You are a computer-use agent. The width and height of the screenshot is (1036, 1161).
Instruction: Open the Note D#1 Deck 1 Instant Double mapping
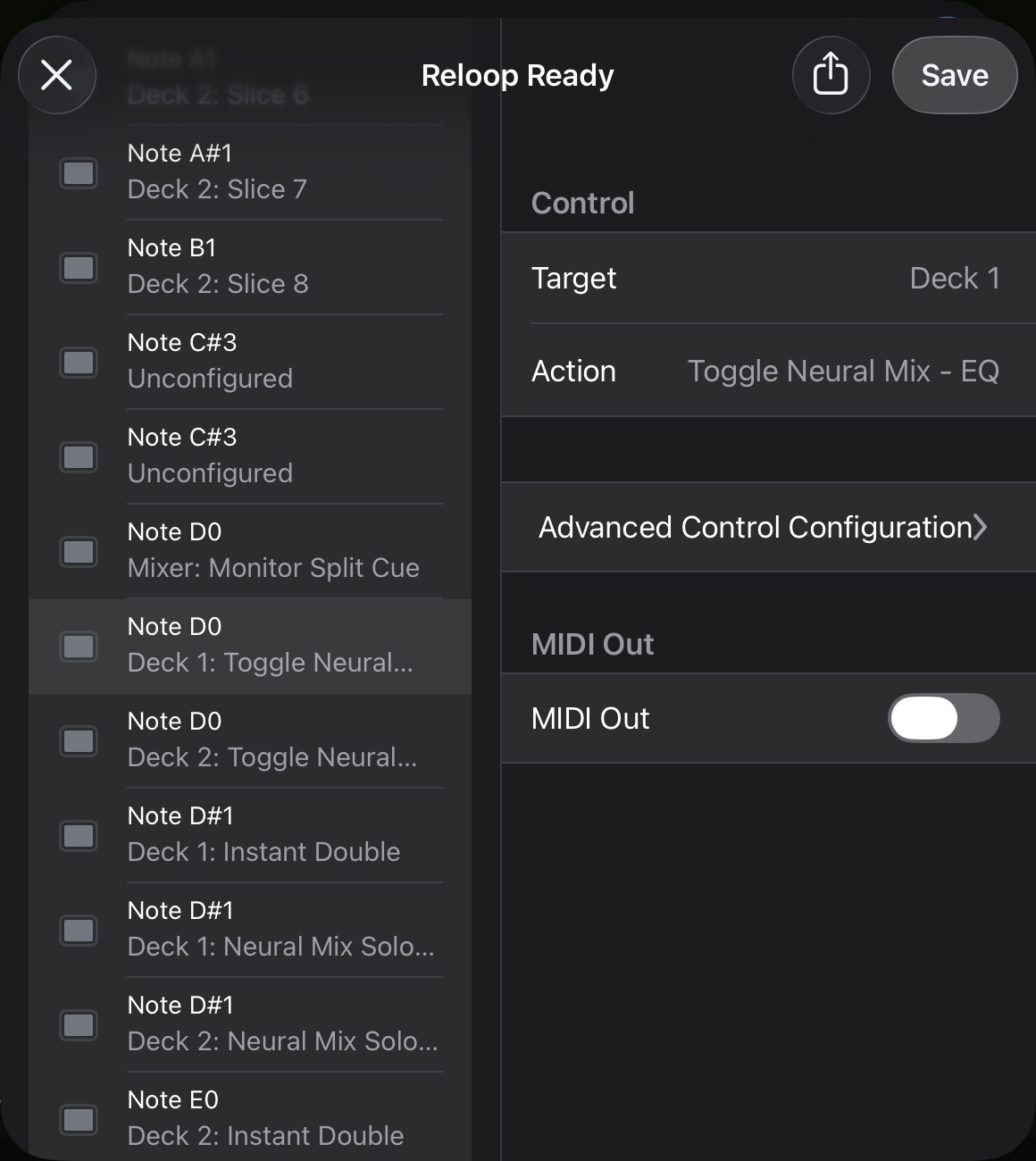[272, 834]
